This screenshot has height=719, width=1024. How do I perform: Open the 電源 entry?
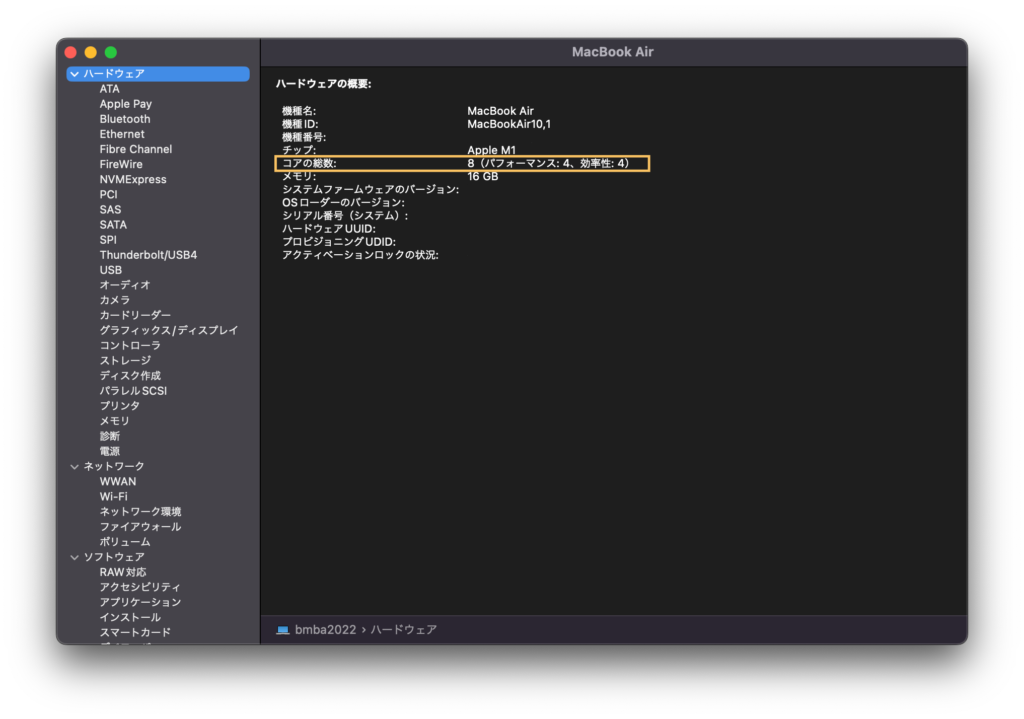point(110,451)
